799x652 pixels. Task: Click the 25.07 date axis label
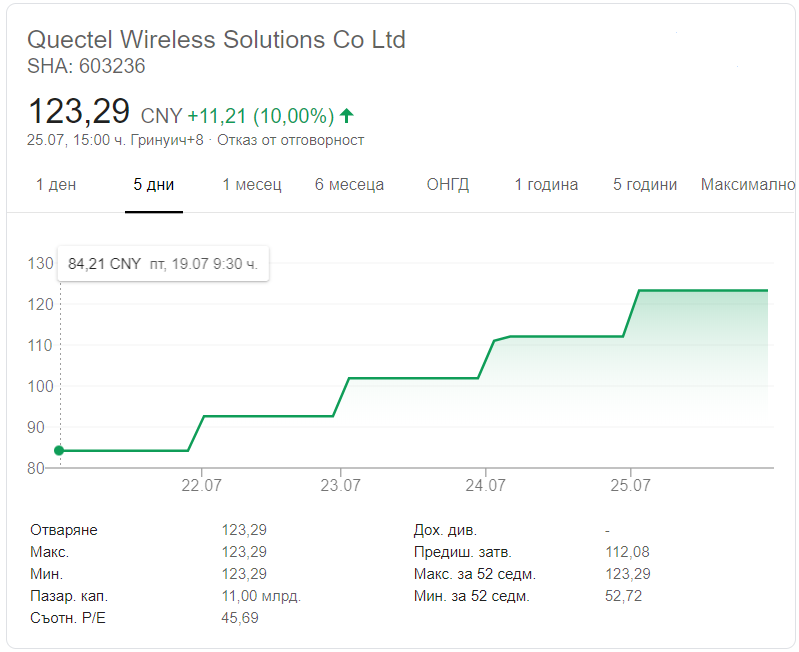point(631,485)
